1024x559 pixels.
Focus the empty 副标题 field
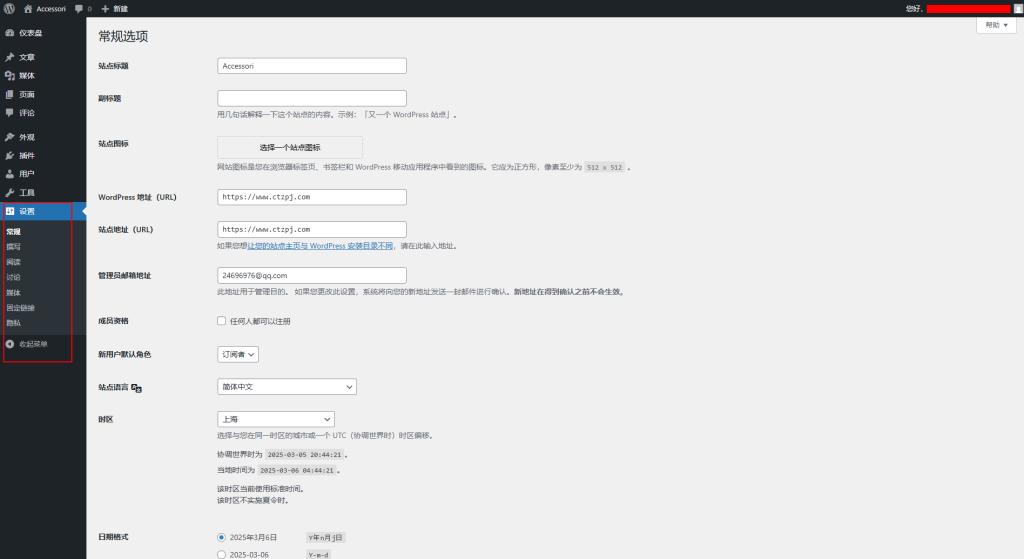[312, 98]
